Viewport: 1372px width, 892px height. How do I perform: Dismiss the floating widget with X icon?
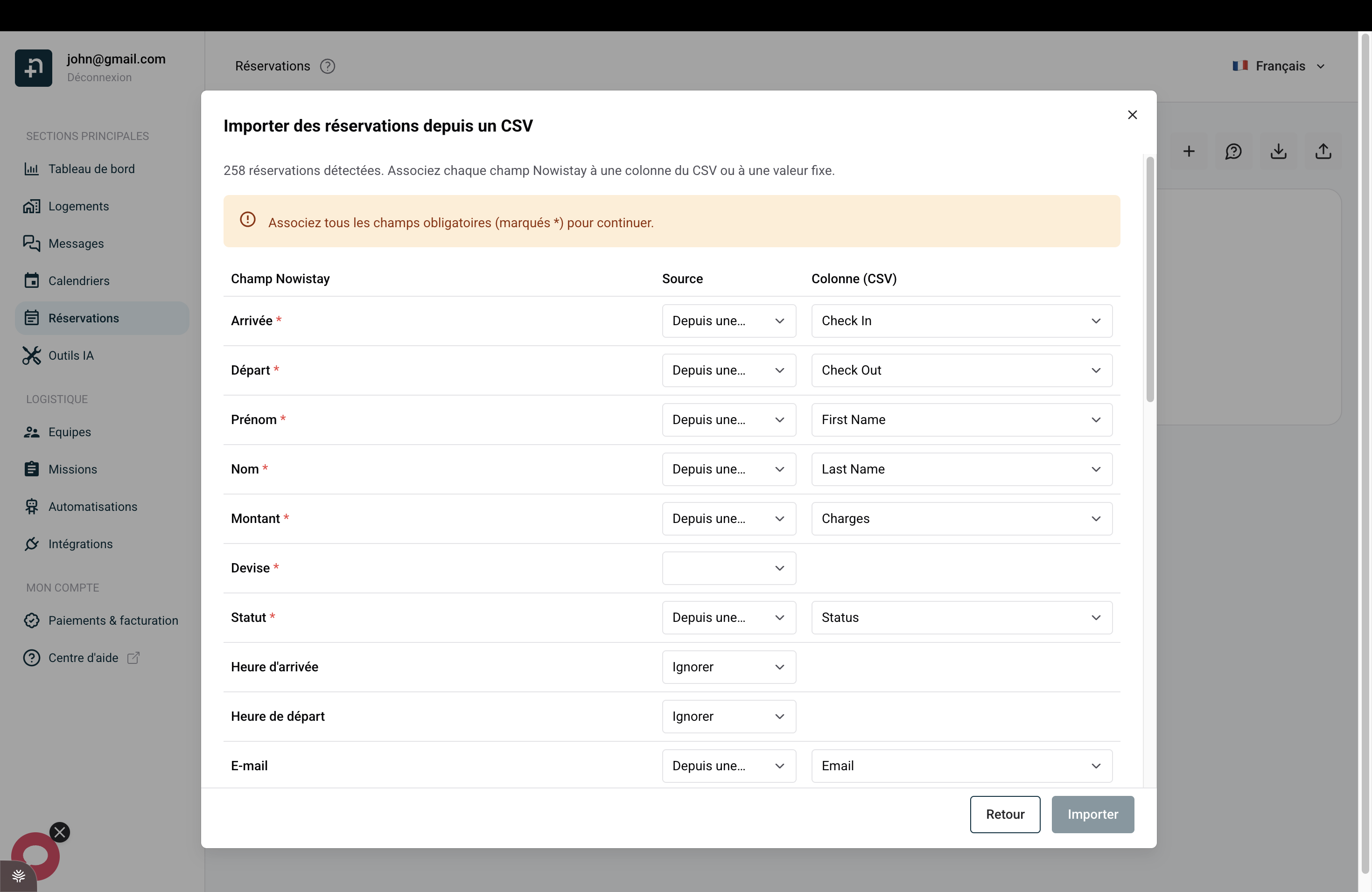59,832
